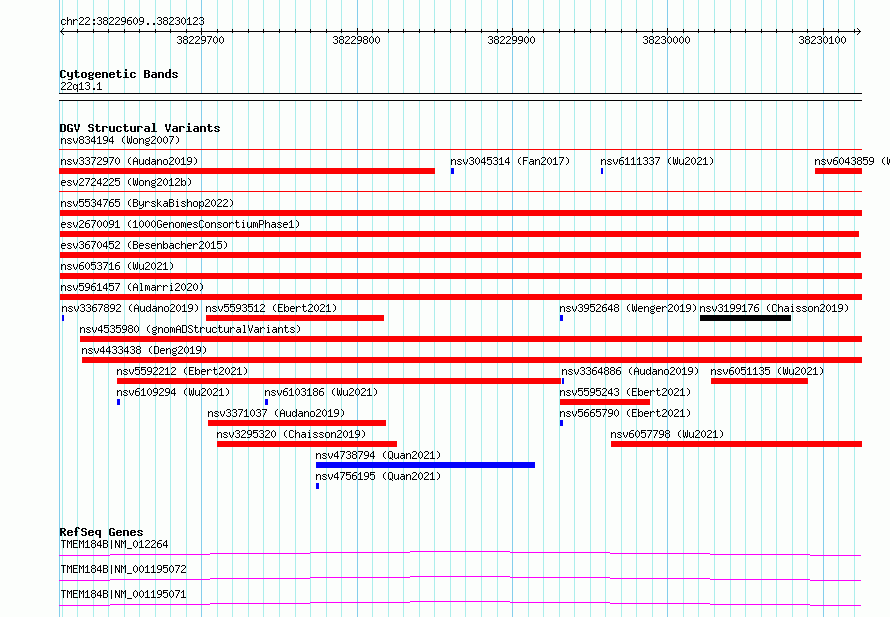Click the nsv3295320 red bar
Screen dimensions: 890x617
[x=307, y=444]
